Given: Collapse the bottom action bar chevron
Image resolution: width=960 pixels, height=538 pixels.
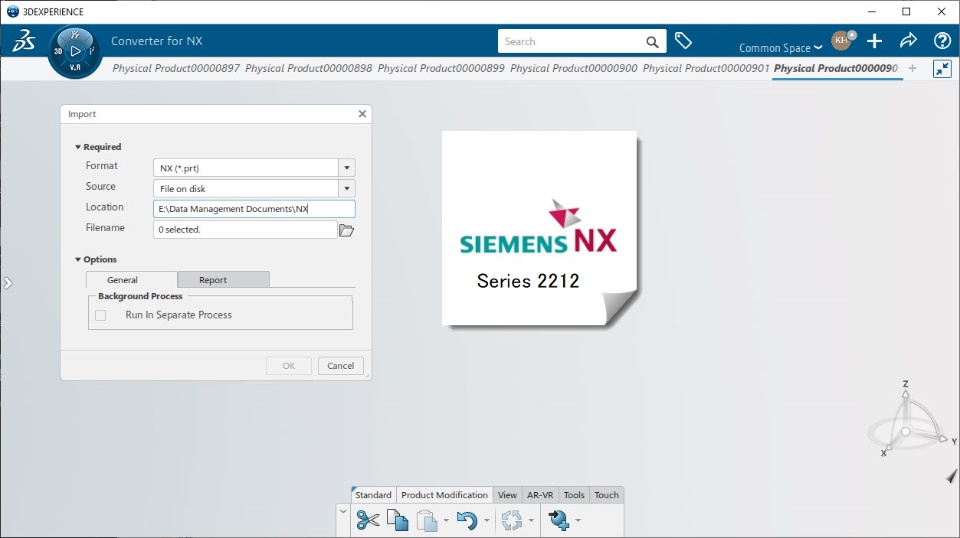Looking at the screenshot, I should [x=343, y=512].
